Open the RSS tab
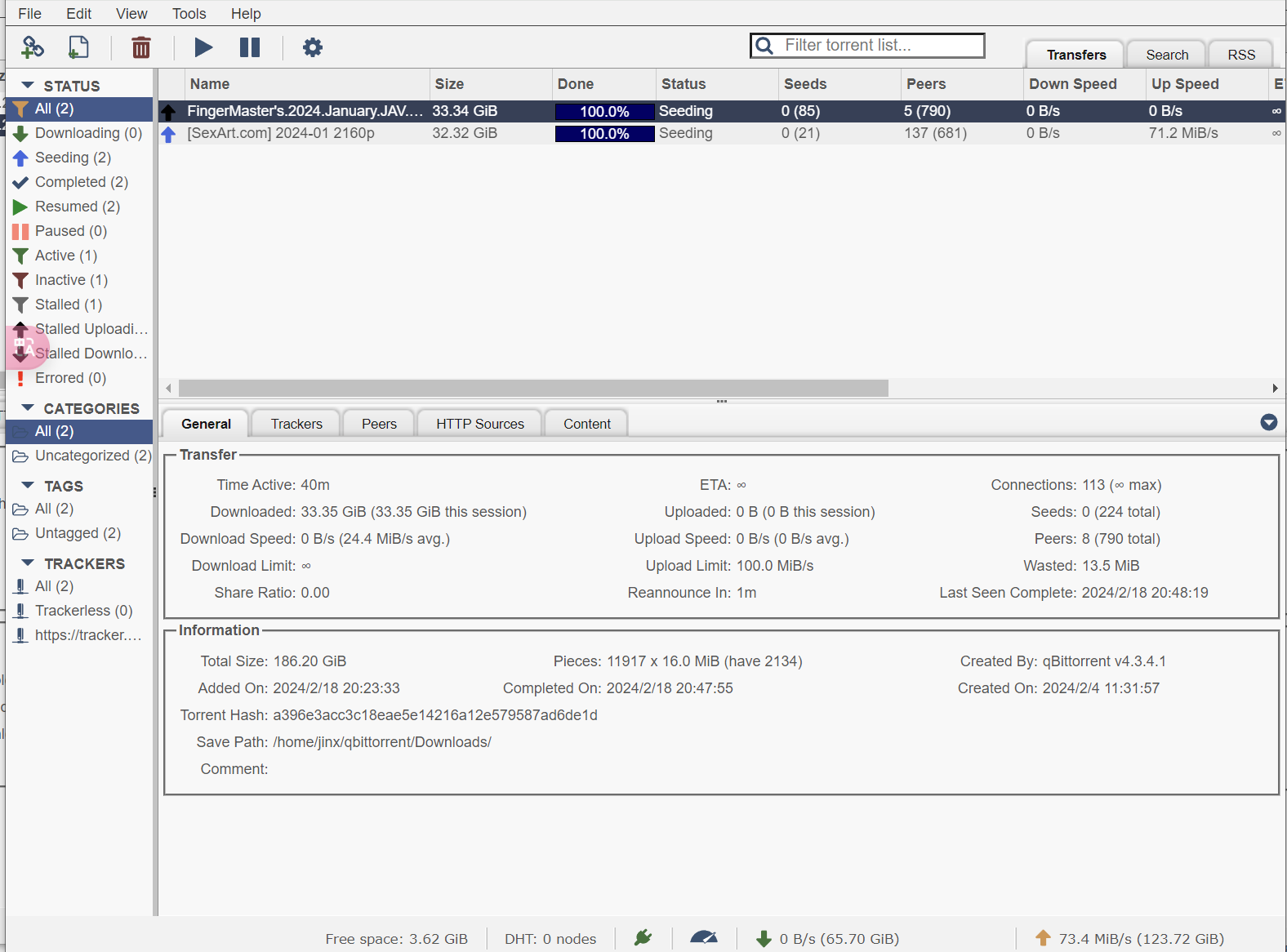Image resolution: width=1287 pixels, height=952 pixels. pyautogui.click(x=1240, y=55)
